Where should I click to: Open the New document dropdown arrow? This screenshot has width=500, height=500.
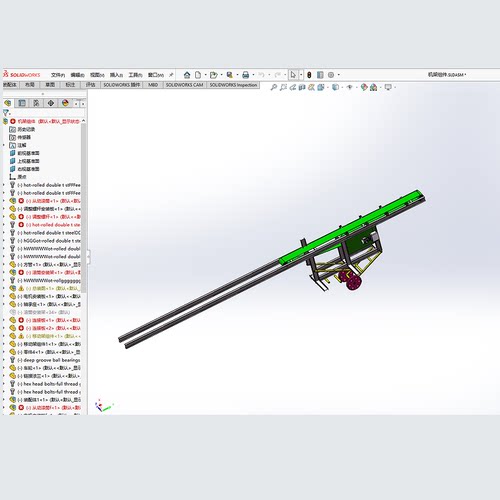[x=205, y=75]
